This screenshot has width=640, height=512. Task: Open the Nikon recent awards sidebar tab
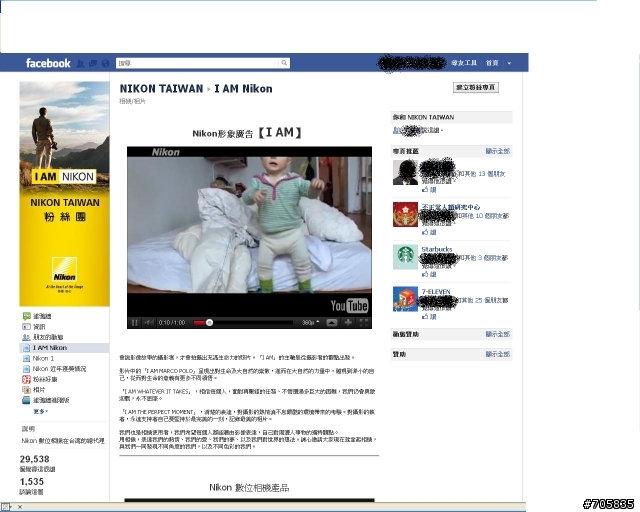click(59, 369)
